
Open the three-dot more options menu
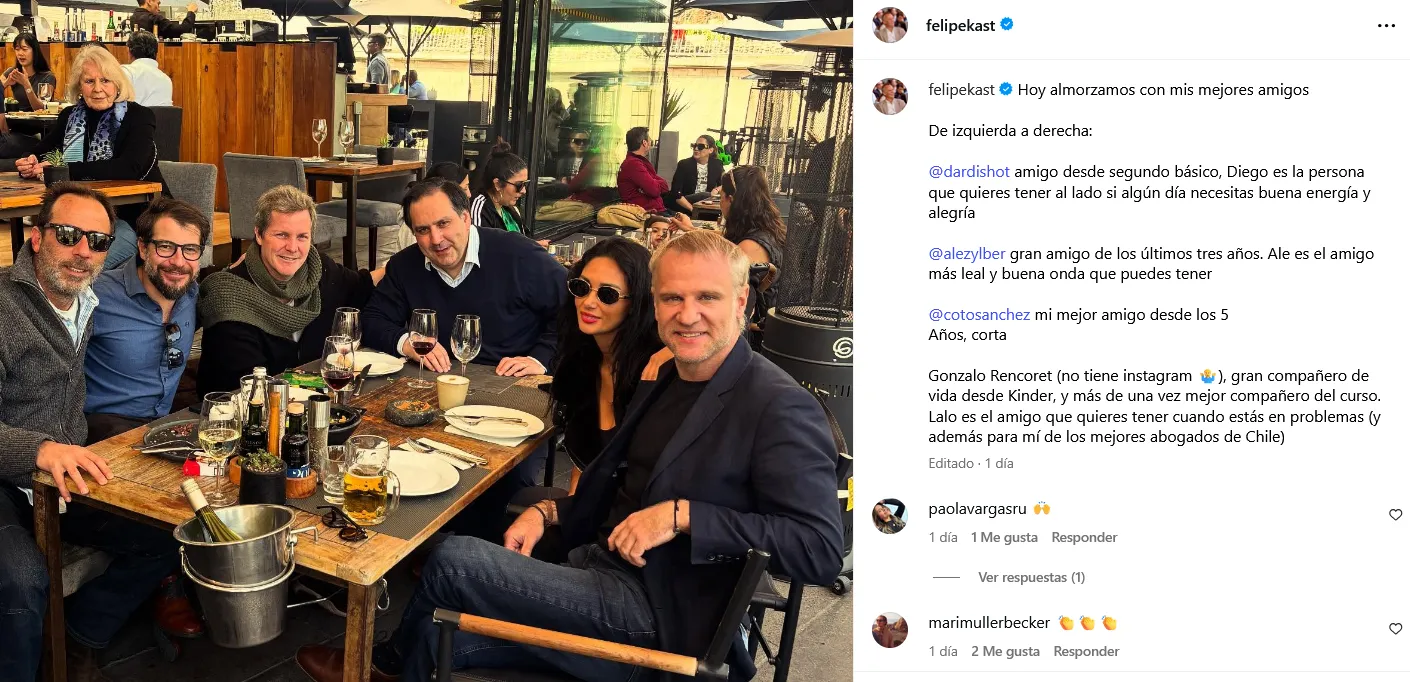tap(1386, 26)
